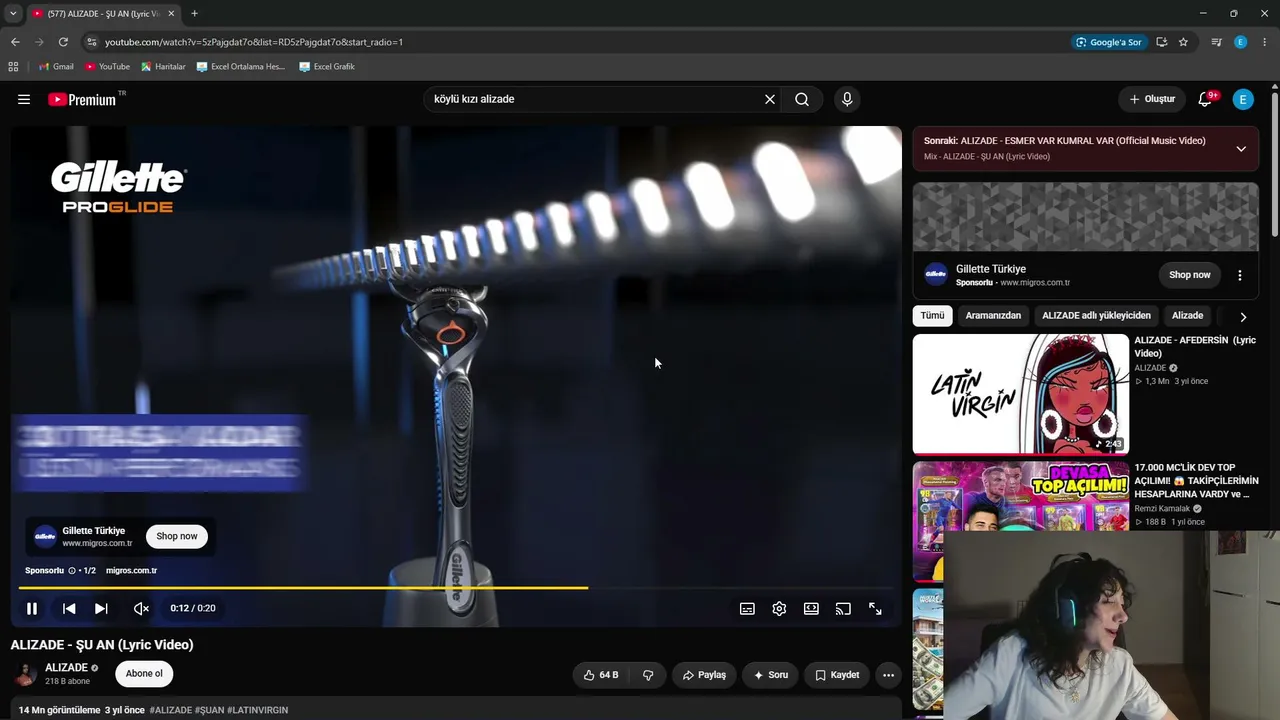Screen dimensions: 1280x720
Task: Open the YouTube account avatar menu
Action: [x=1243, y=99]
